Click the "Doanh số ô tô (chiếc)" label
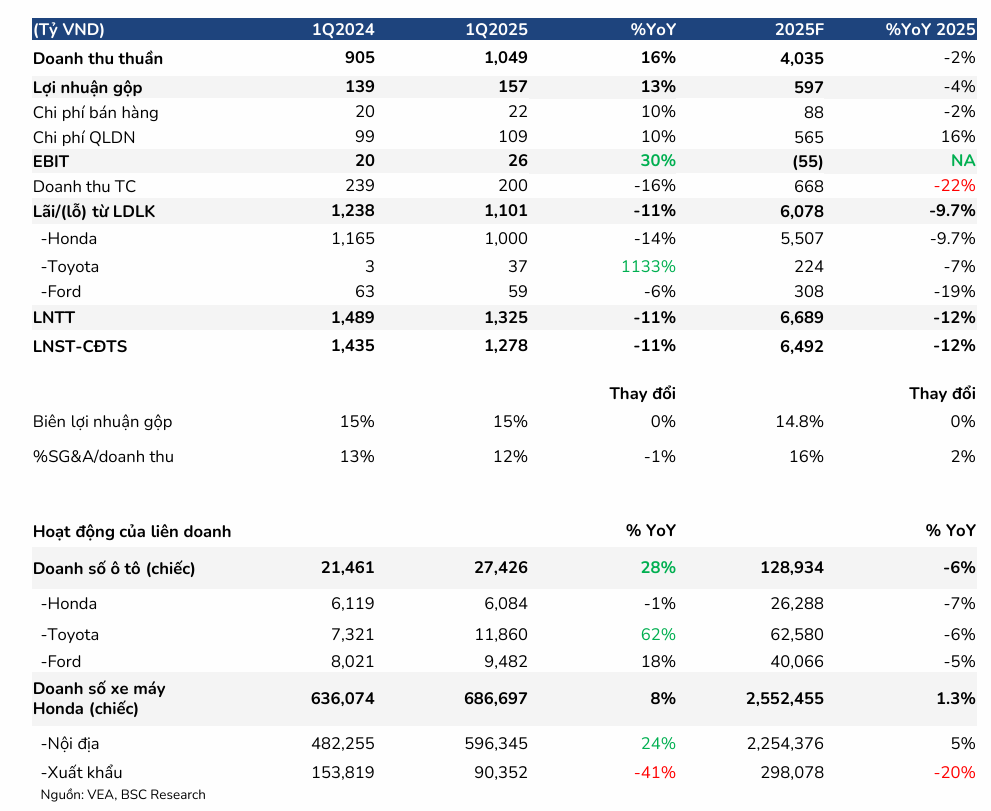The height and width of the screenshot is (811, 991). tap(114, 568)
